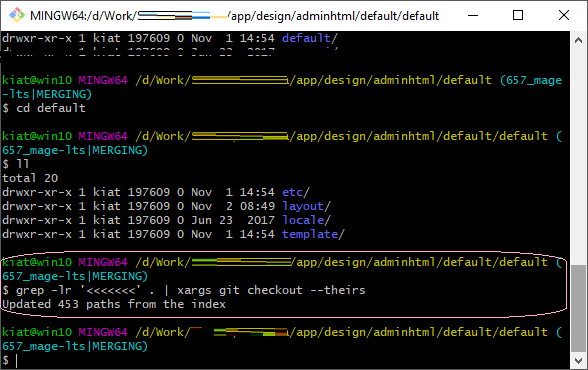Click the scrollbar down arrow
Viewport: 588px width, 370px height.
[x=578, y=361]
